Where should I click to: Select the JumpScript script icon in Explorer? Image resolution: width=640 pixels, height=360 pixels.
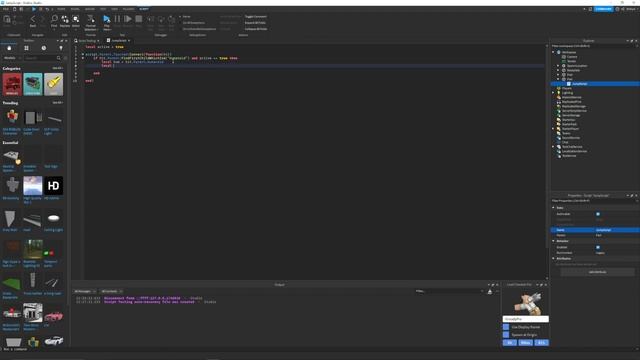click(x=569, y=84)
